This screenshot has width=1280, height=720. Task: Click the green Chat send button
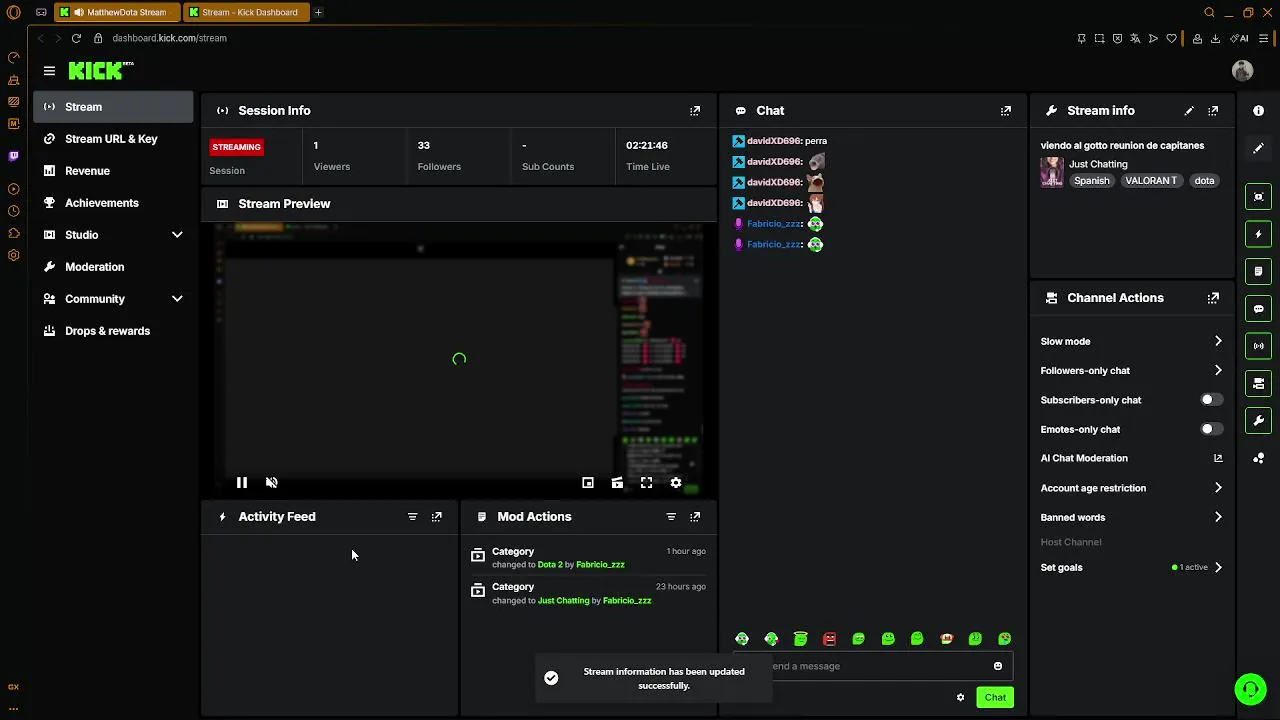click(995, 698)
